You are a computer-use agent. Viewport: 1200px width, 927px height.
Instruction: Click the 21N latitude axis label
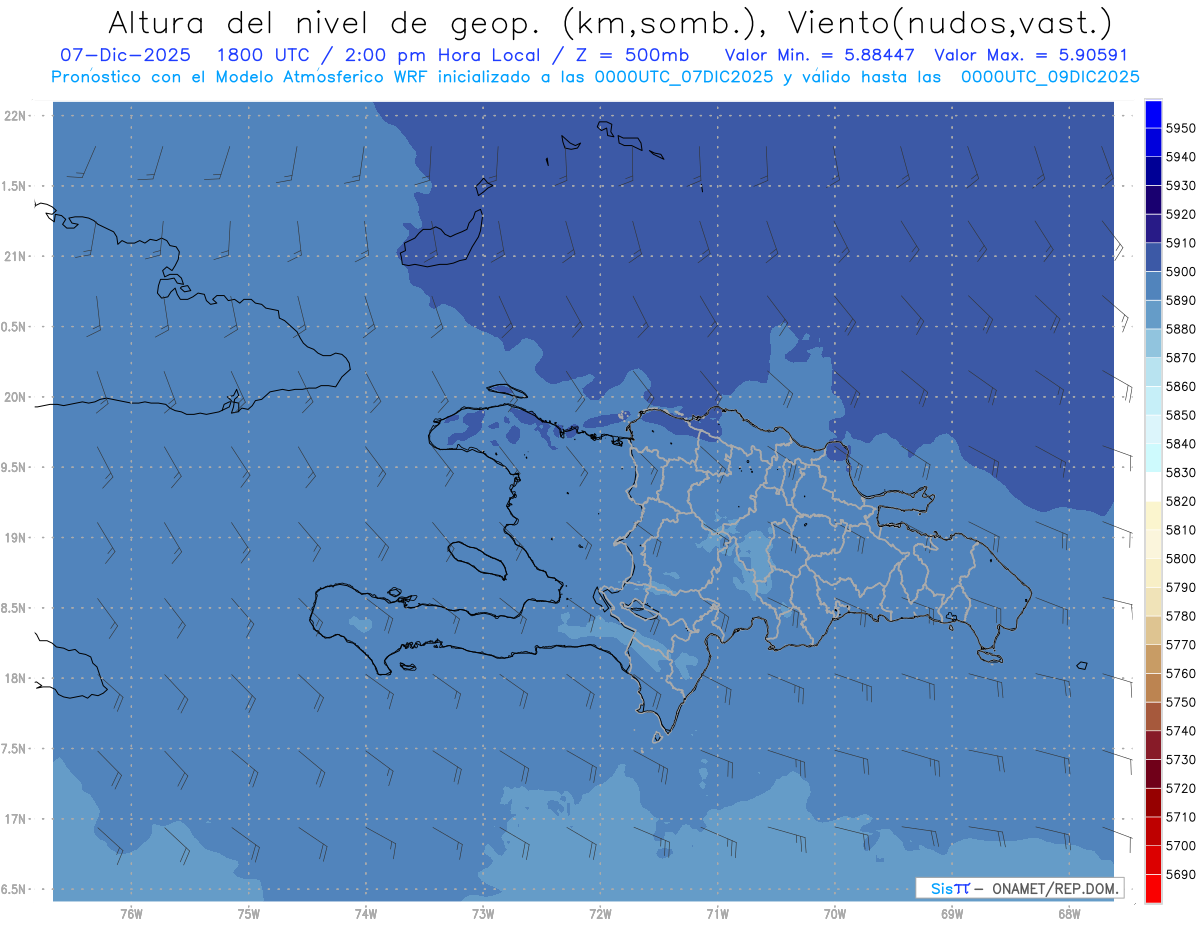click(x=15, y=257)
